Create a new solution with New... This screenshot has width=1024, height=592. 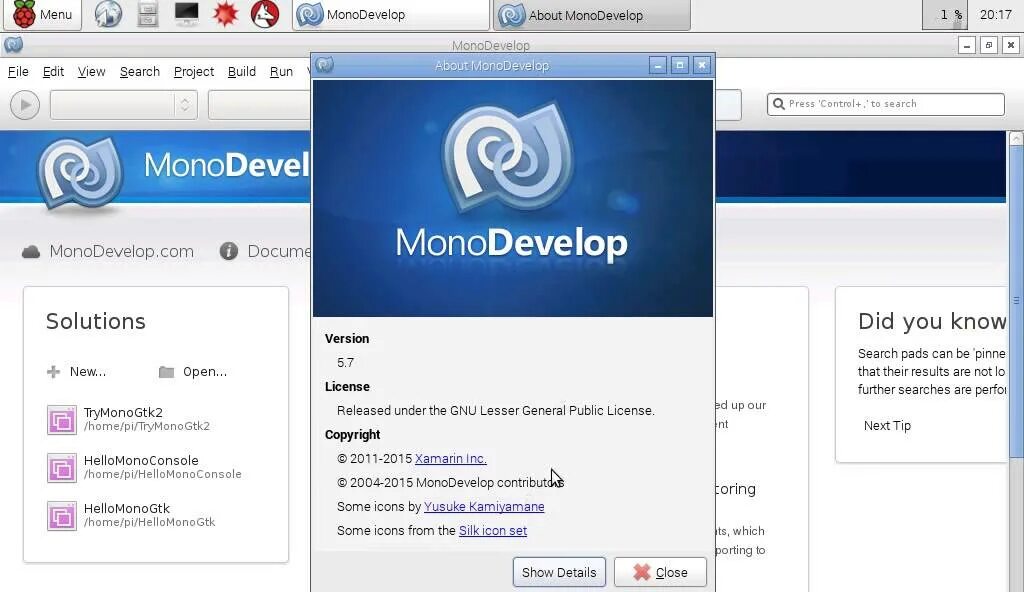(x=88, y=371)
